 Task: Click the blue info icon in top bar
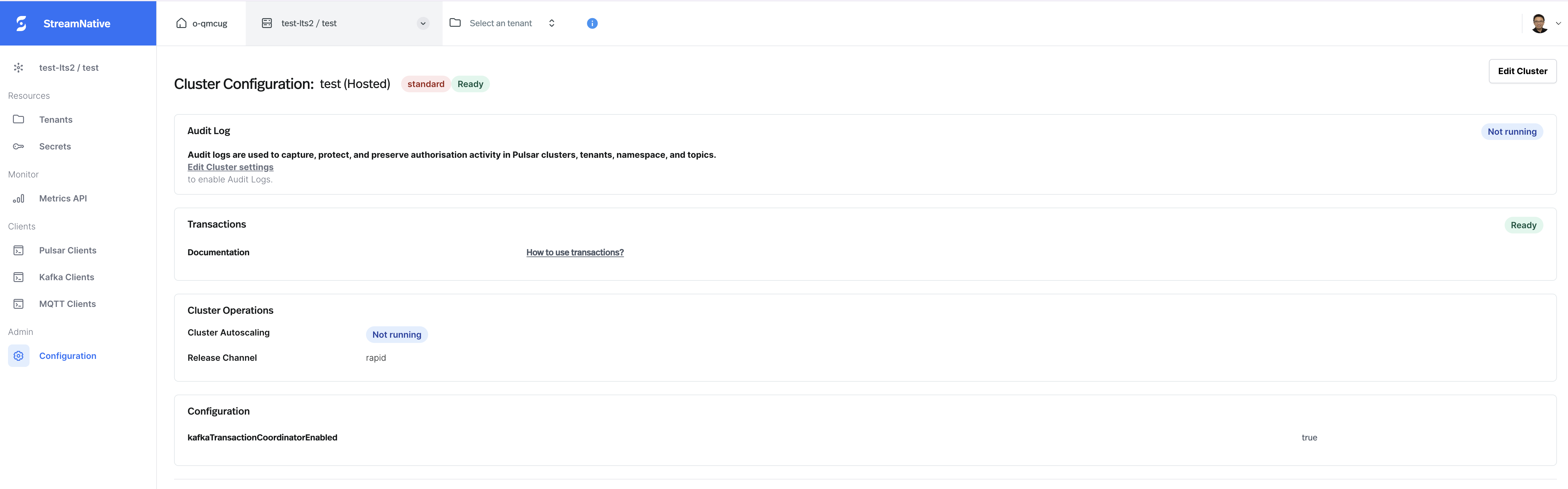(x=592, y=23)
